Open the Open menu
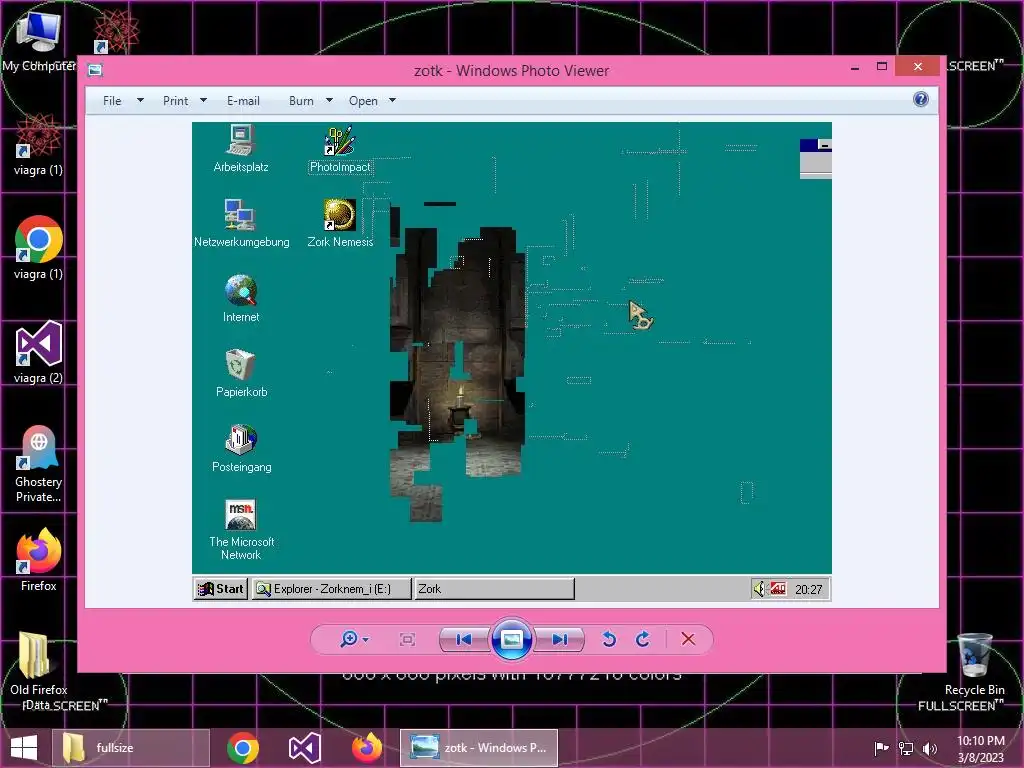The image size is (1024, 768). click(x=363, y=101)
